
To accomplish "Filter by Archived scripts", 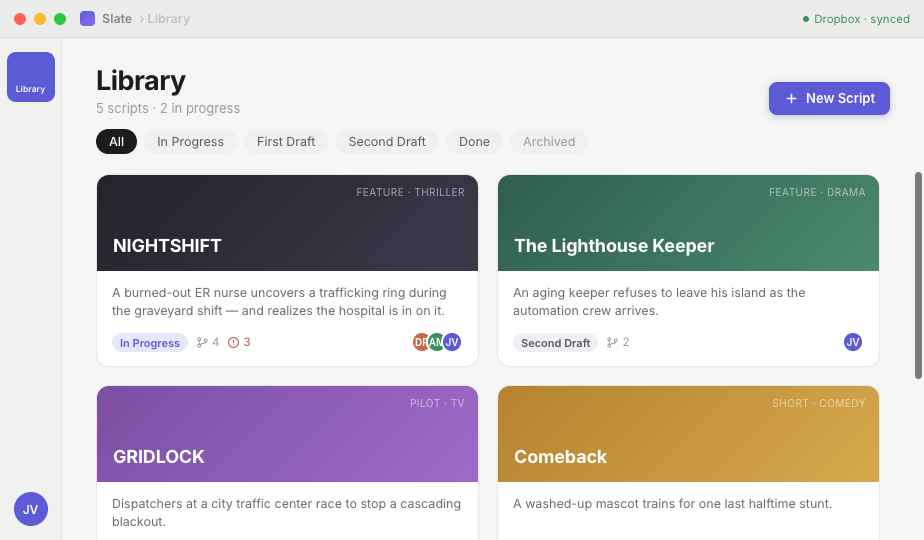I will [x=549, y=141].
